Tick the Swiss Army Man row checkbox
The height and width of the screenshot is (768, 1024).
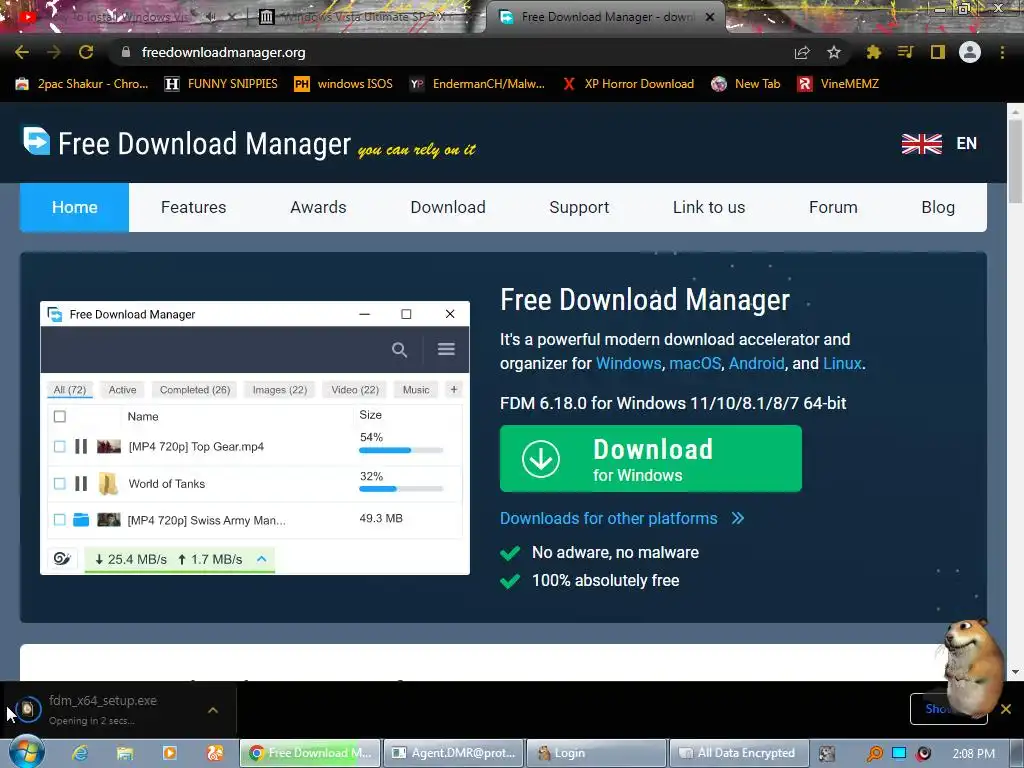[x=59, y=520]
